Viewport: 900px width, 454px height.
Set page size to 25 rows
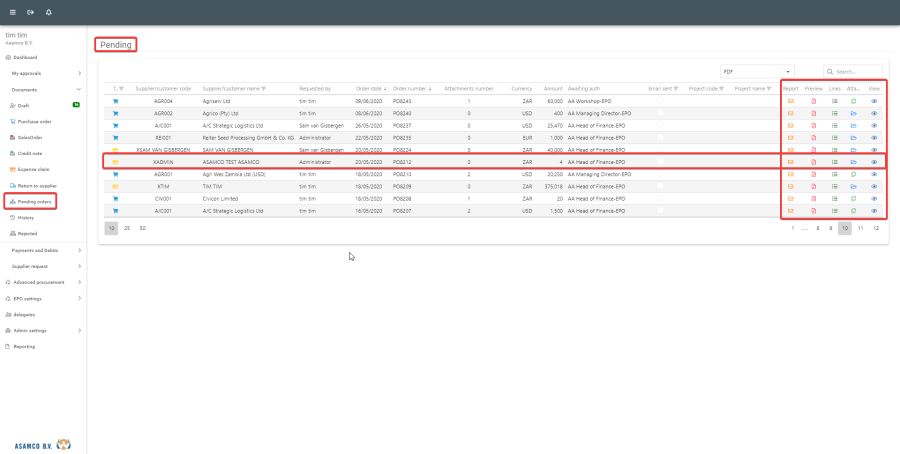click(127, 228)
